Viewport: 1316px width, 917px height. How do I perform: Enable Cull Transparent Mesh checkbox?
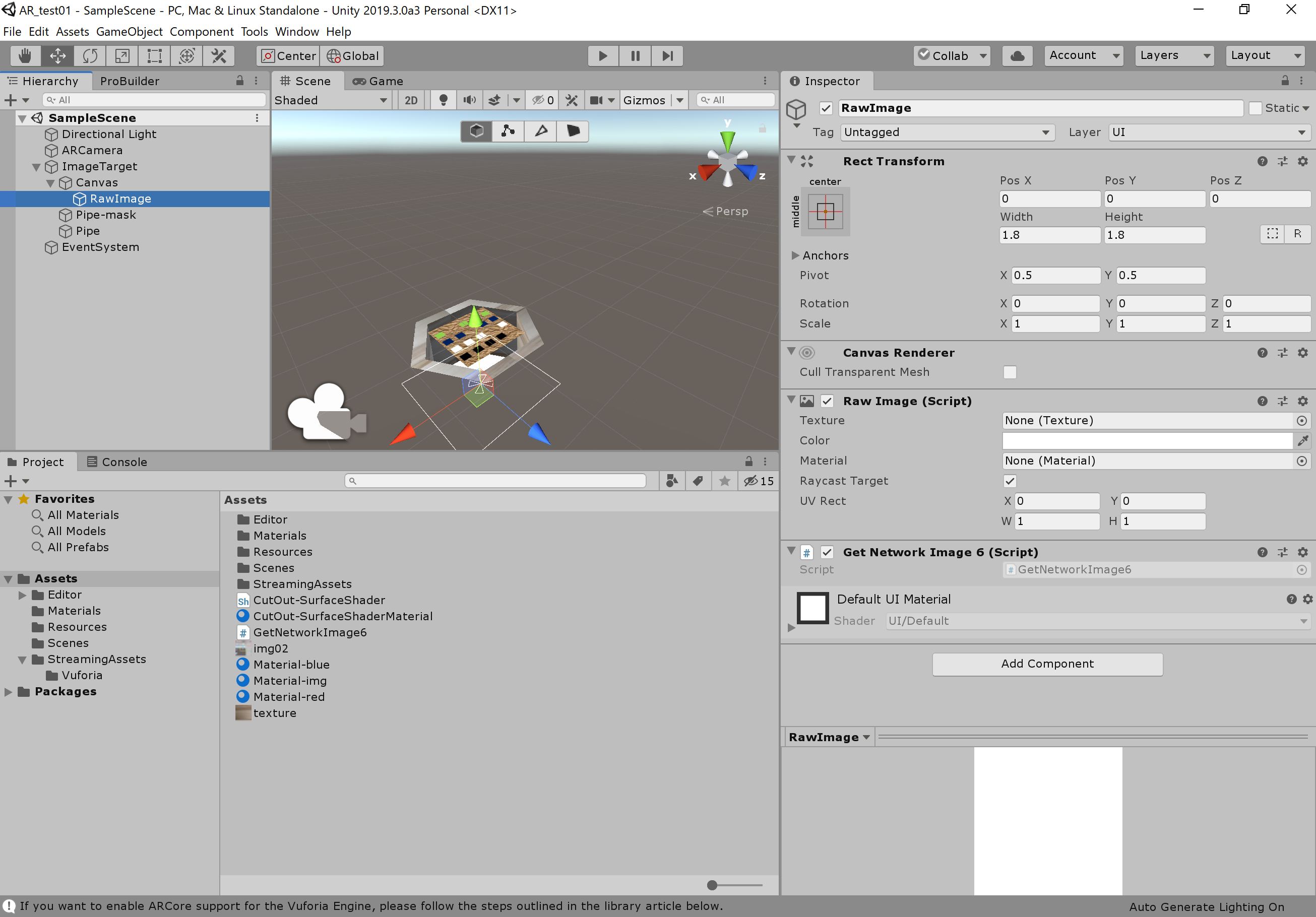point(1010,372)
